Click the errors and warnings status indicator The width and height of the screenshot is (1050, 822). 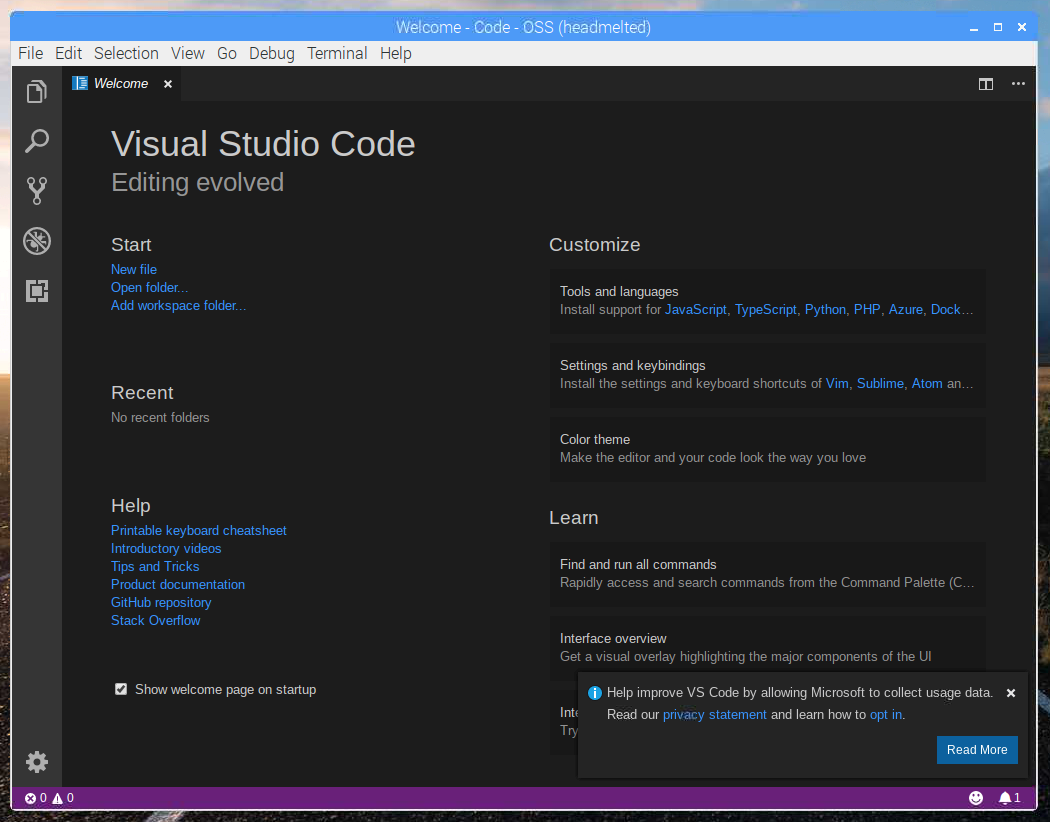point(50,798)
